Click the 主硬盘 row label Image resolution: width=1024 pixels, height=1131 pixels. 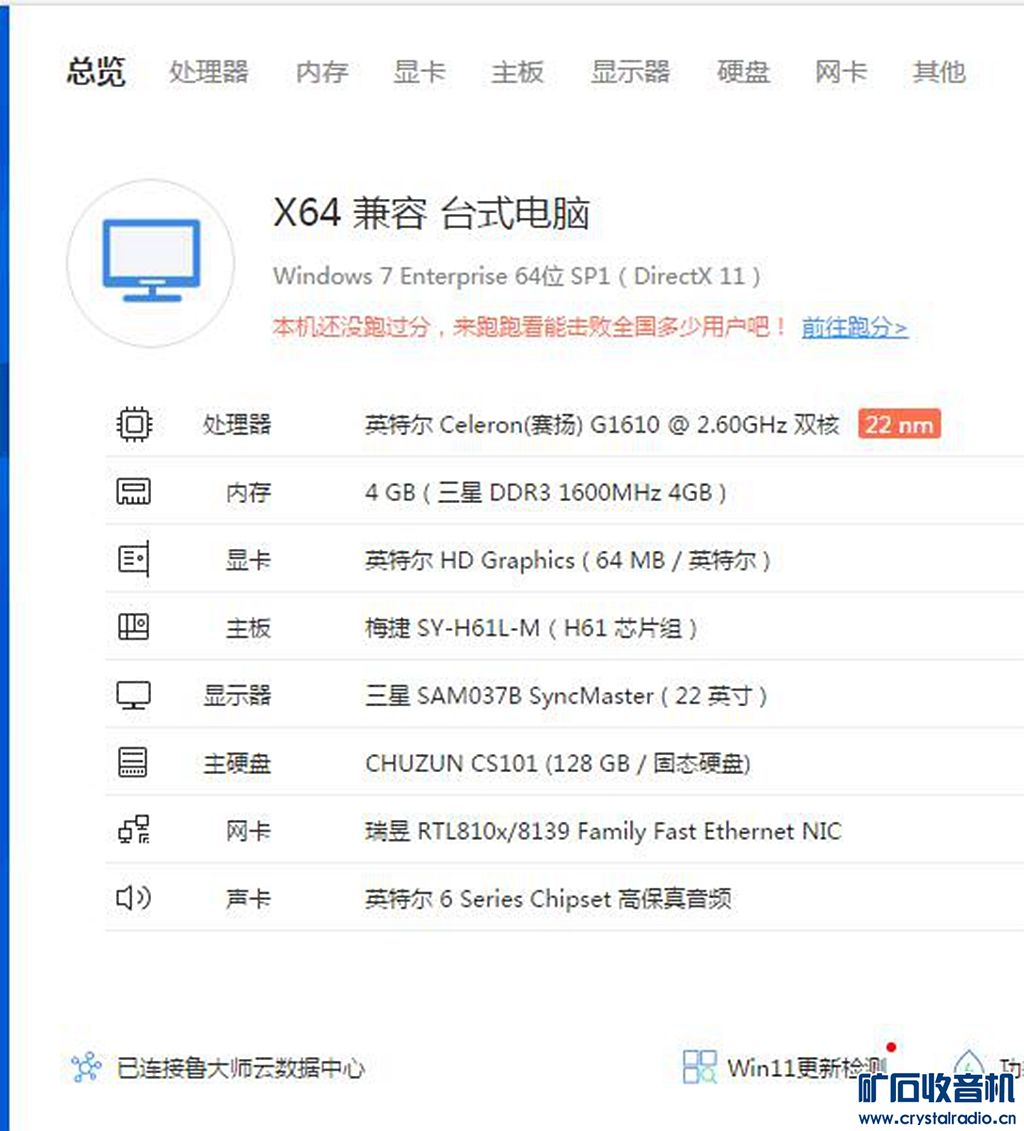coord(237,763)
